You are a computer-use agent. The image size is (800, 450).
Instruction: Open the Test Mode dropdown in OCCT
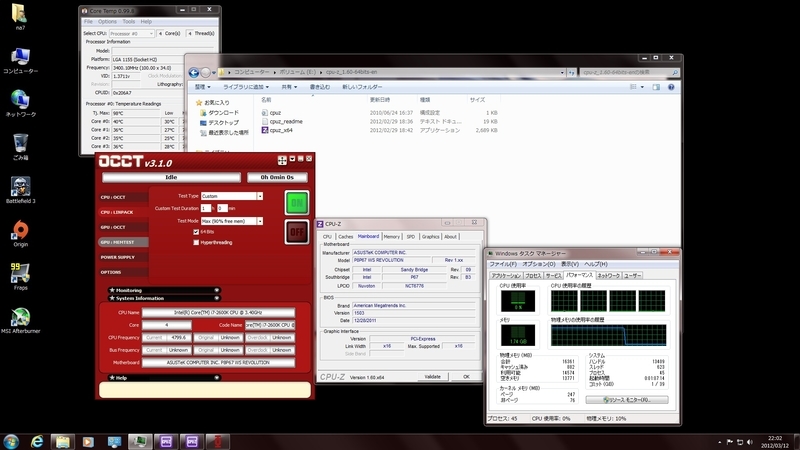pyautogui.click(x=260, y=221)
